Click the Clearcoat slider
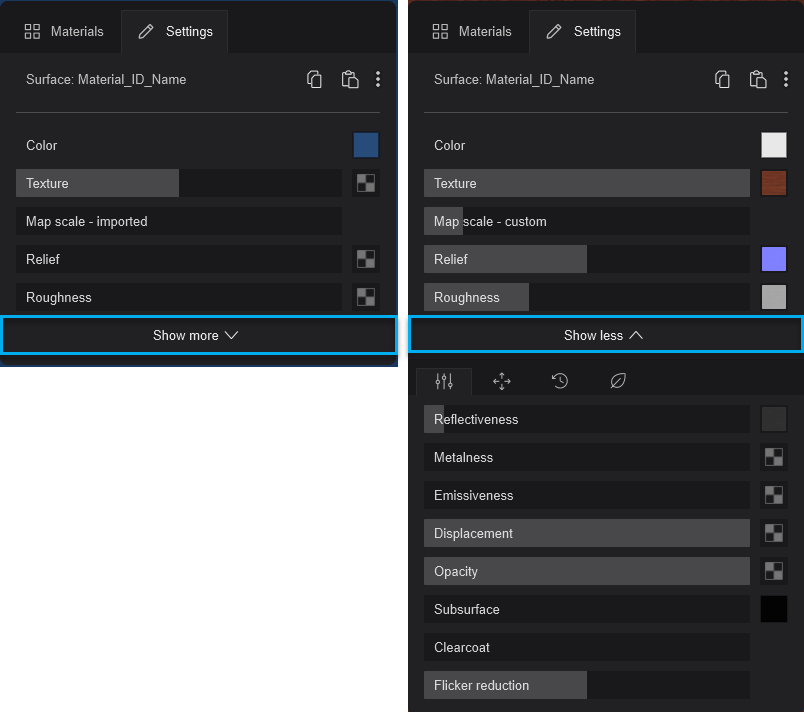This screenshot has width=804, height=712. tap(587, 647)
